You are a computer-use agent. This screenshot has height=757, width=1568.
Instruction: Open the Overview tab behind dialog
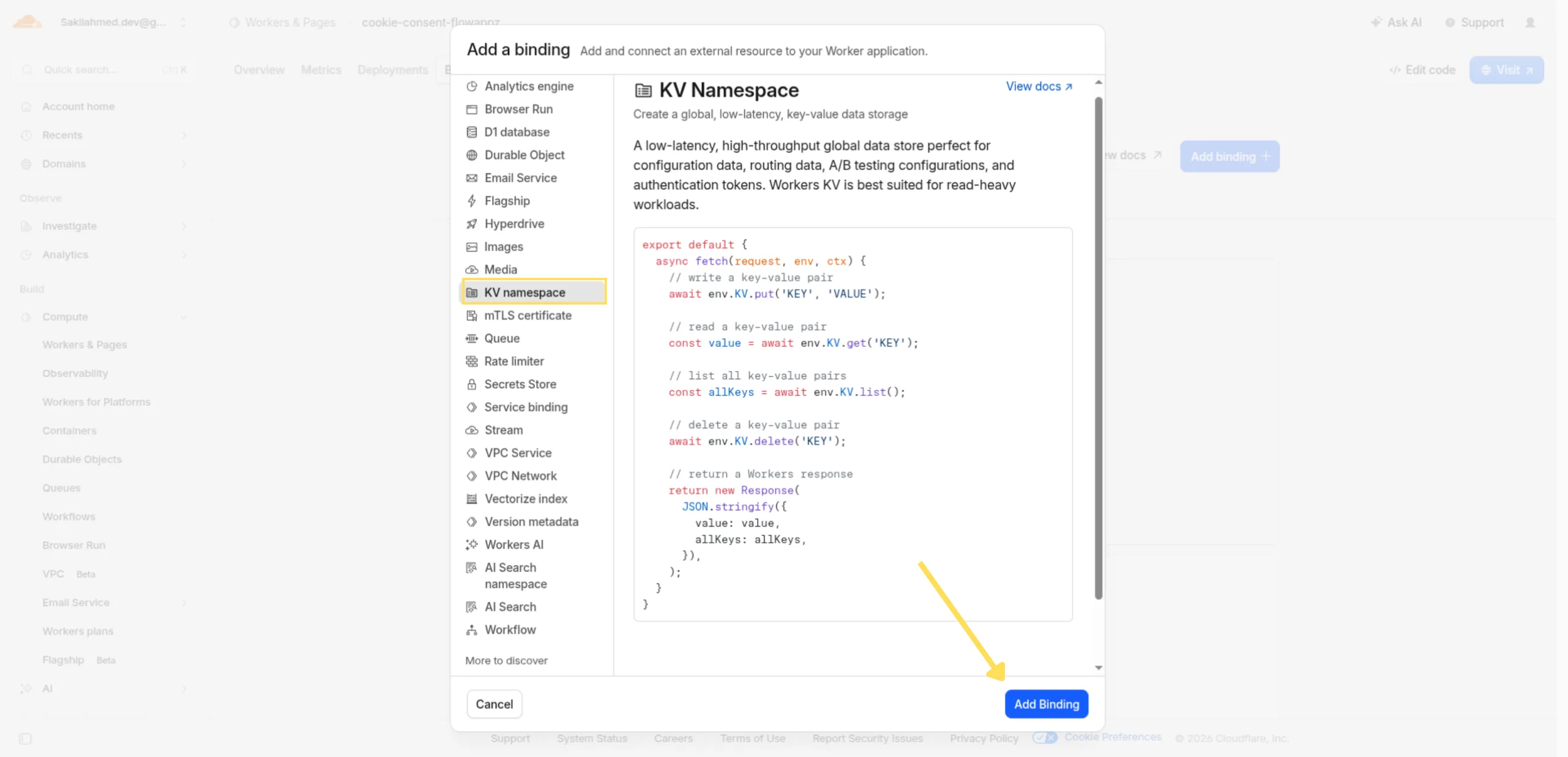tap(259, 70)
